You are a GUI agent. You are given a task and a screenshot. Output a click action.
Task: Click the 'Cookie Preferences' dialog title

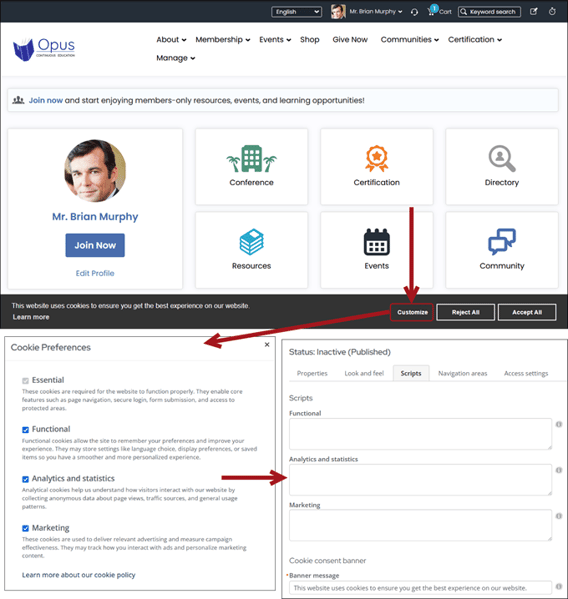point(51,347)
